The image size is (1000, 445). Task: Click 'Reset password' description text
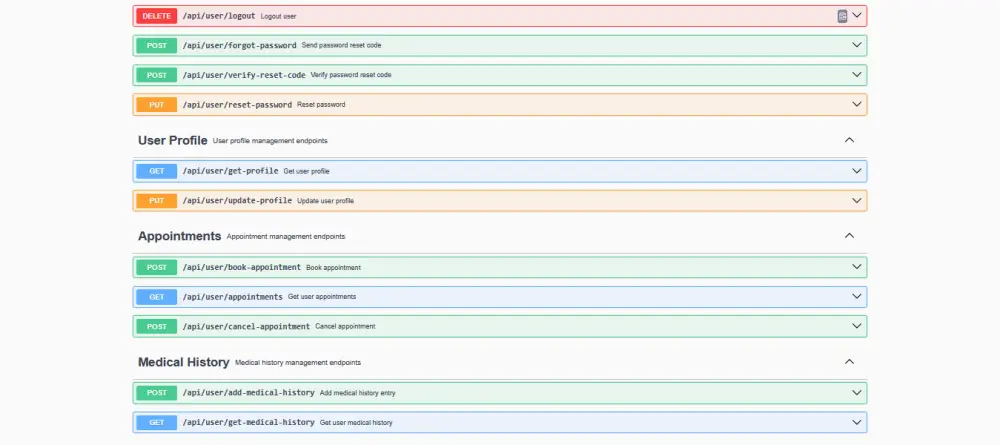click(x=321, y=105)
